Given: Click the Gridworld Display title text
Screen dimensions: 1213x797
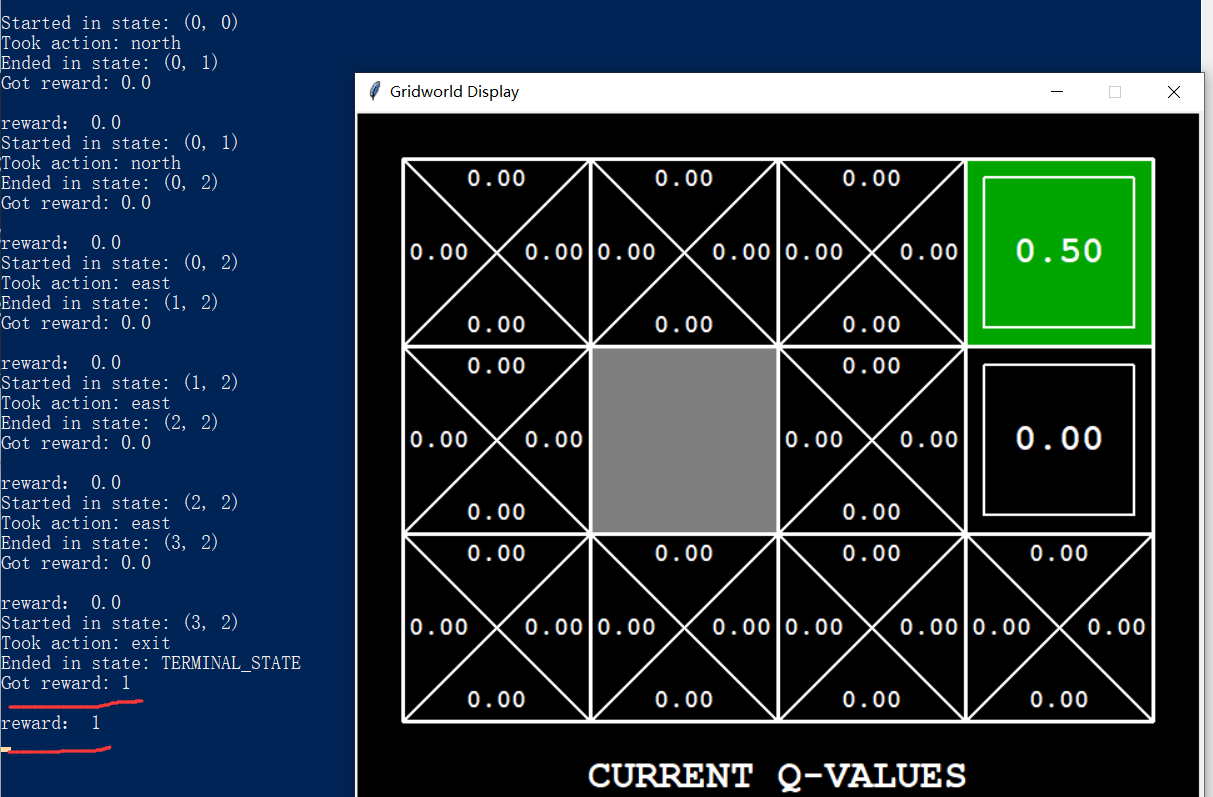Looking at the screenshot, I should click(x=455, y=91).
